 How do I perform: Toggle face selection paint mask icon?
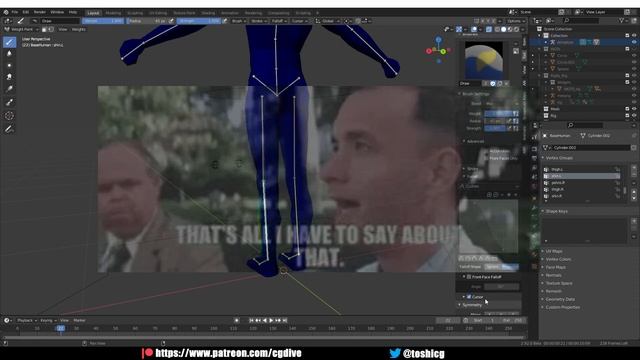click(x=44, y=29)
